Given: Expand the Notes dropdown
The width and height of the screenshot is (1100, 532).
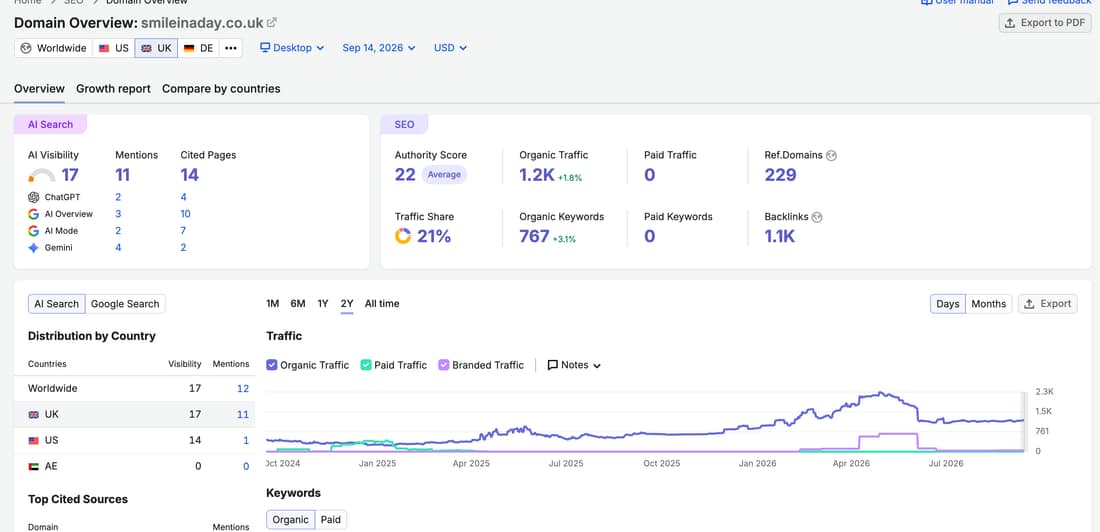Looking at the screenshot, I should [x=574, y=365].
